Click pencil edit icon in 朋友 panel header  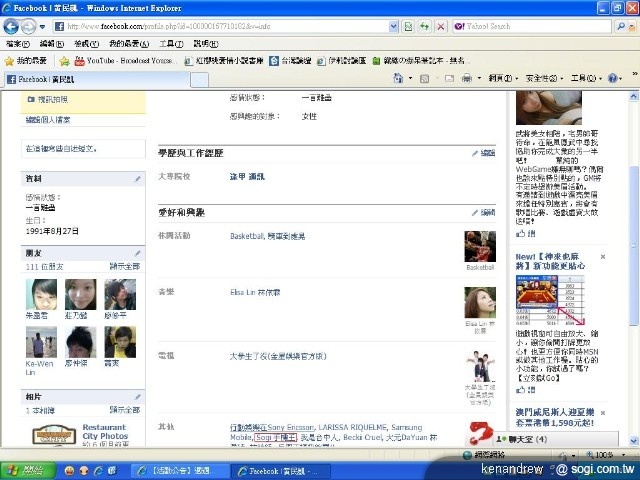[137, 253]
